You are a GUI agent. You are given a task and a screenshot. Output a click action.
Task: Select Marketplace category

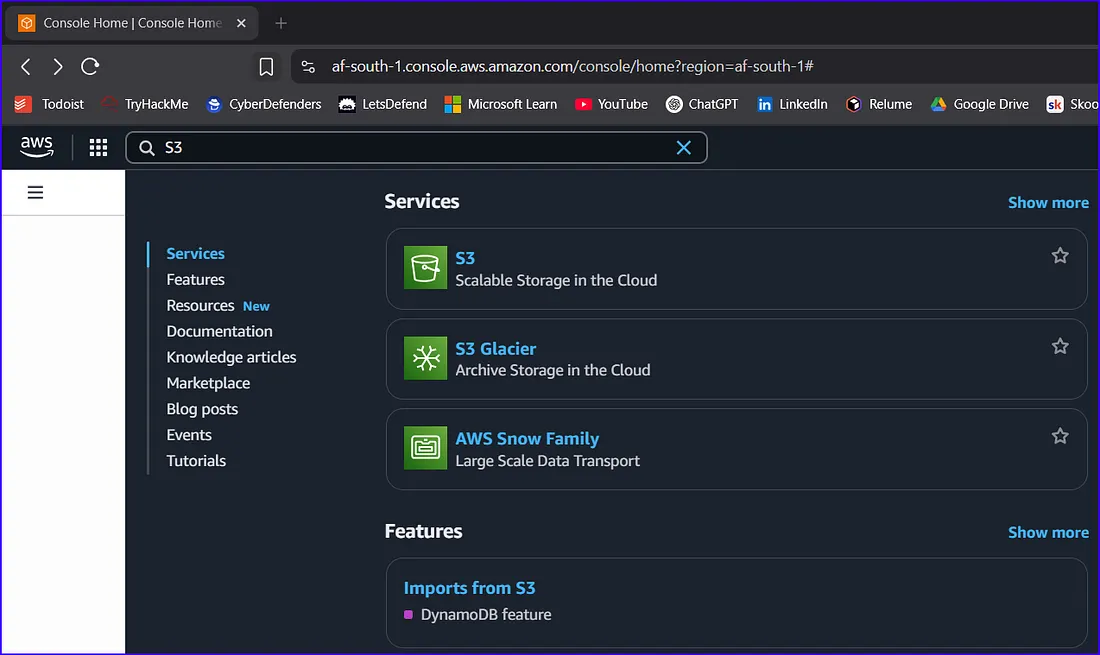[x=208, y=384]
